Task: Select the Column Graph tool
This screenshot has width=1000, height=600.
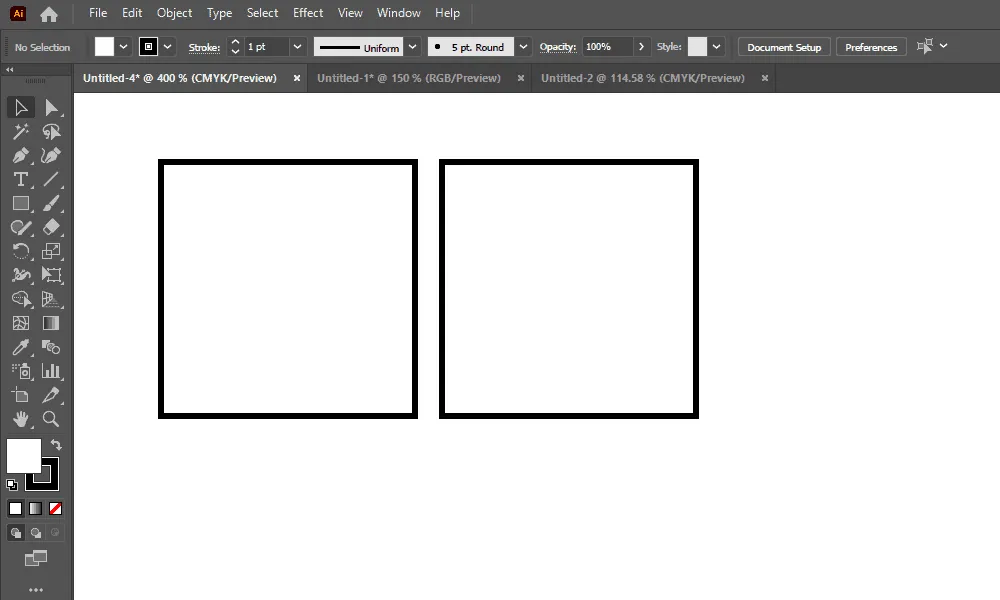Action: (51, 371)
